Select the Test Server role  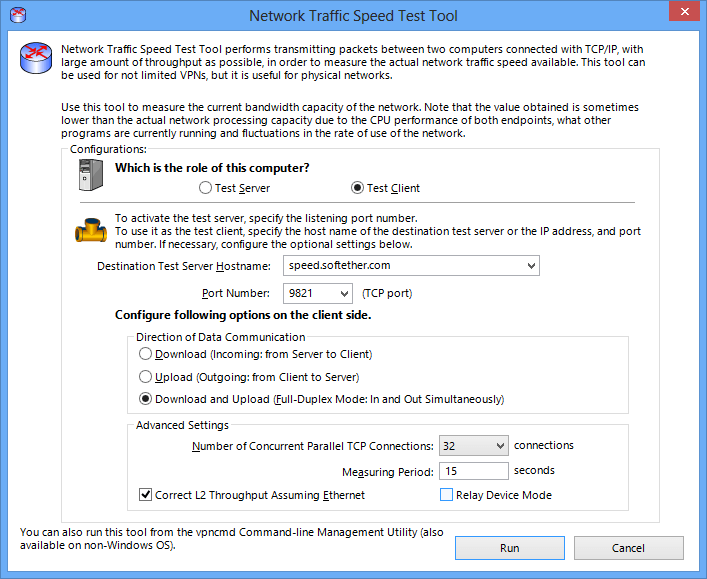[205, 188]
